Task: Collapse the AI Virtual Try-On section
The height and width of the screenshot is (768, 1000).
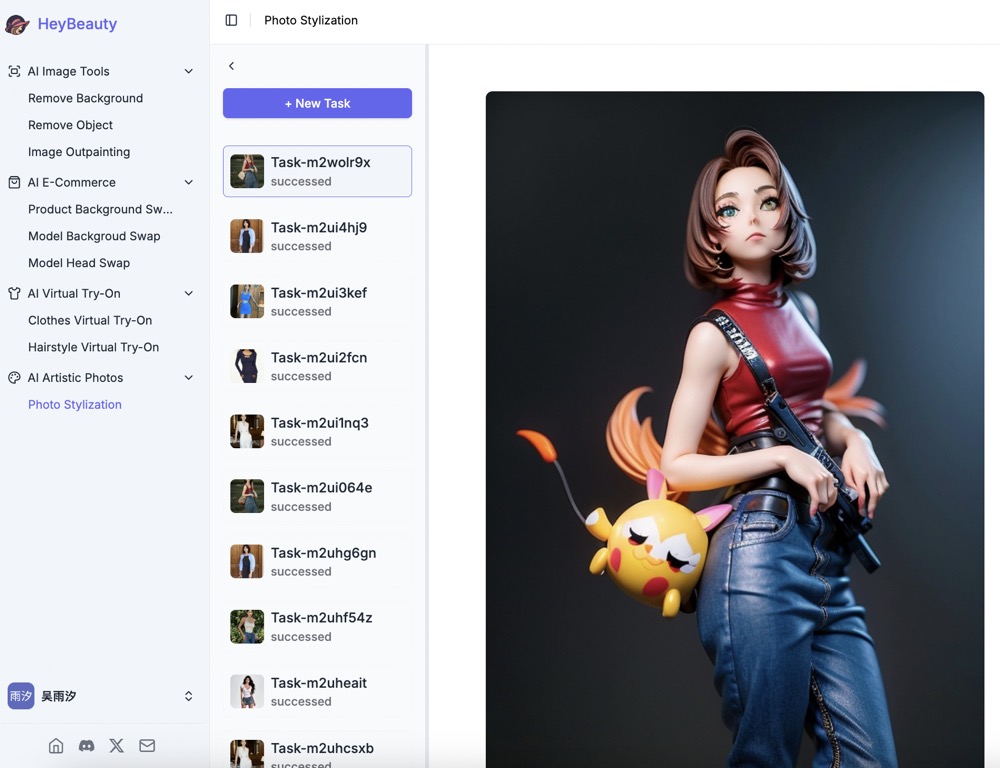Action: (189, 293)
